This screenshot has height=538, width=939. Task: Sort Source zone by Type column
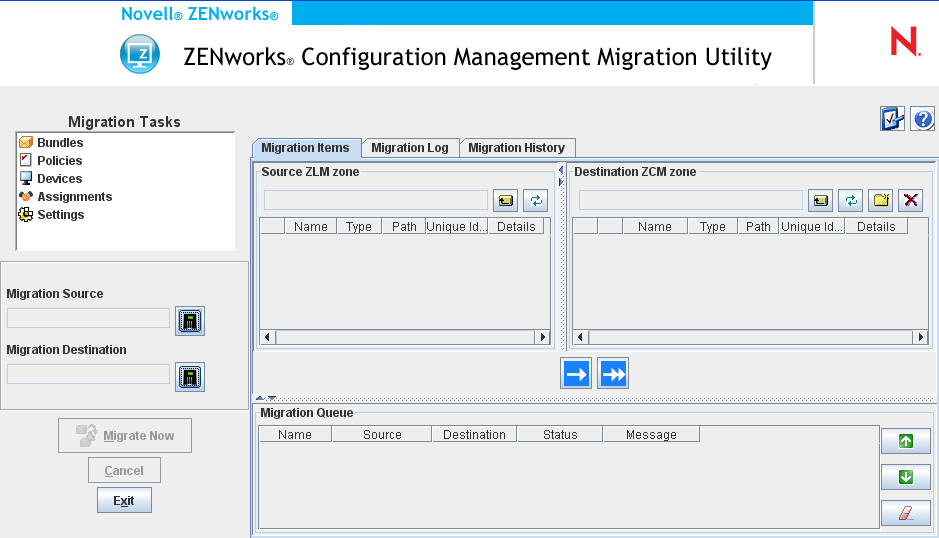click(x=359, y=226)
